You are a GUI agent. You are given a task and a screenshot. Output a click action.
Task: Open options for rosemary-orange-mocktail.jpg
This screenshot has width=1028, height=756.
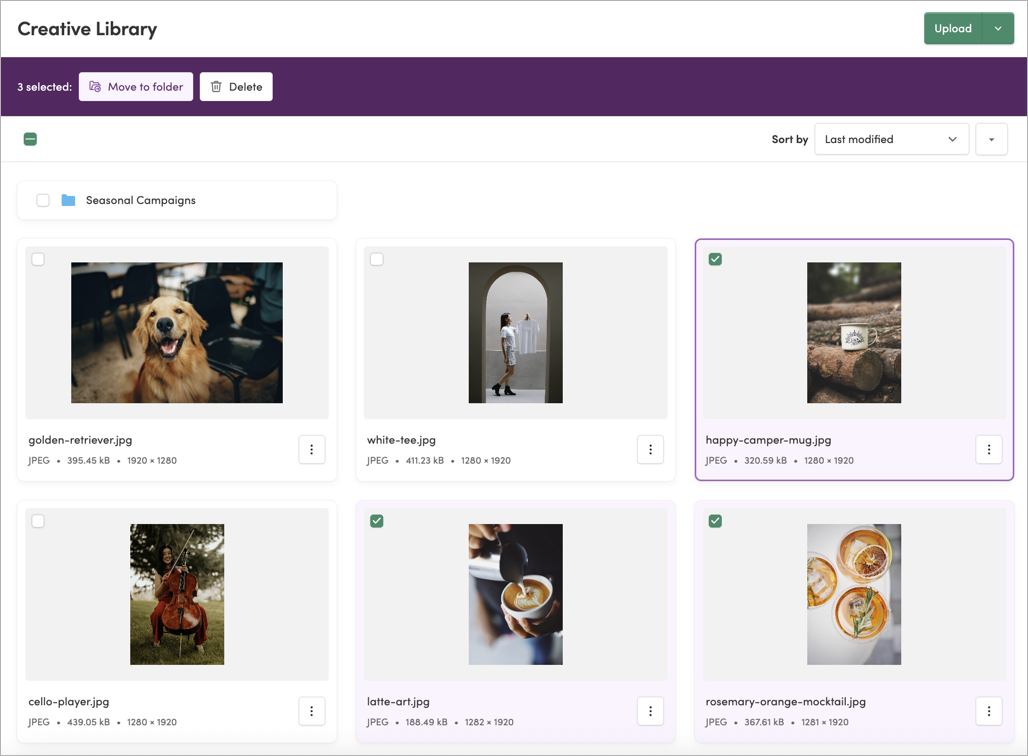(989, 711)
